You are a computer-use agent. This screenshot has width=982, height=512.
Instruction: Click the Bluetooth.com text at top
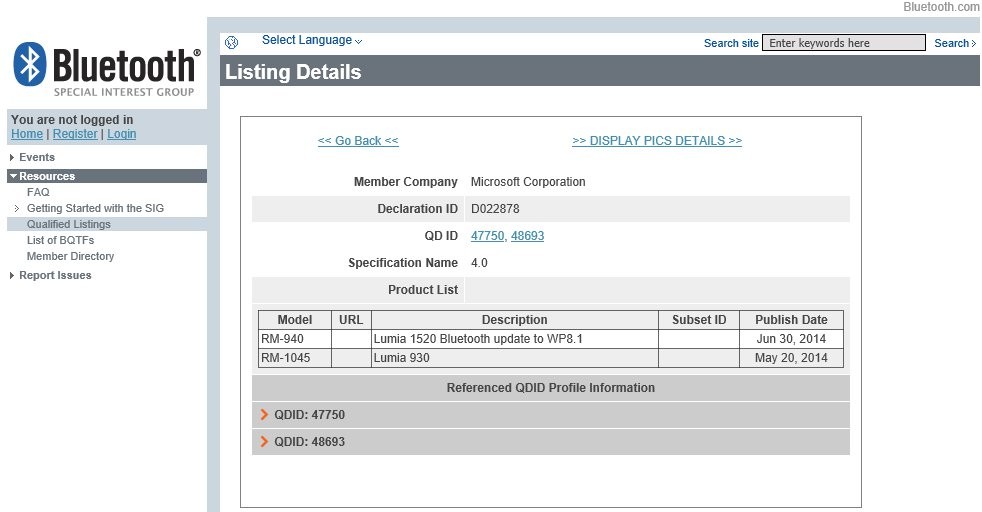[x=942, y=6]
